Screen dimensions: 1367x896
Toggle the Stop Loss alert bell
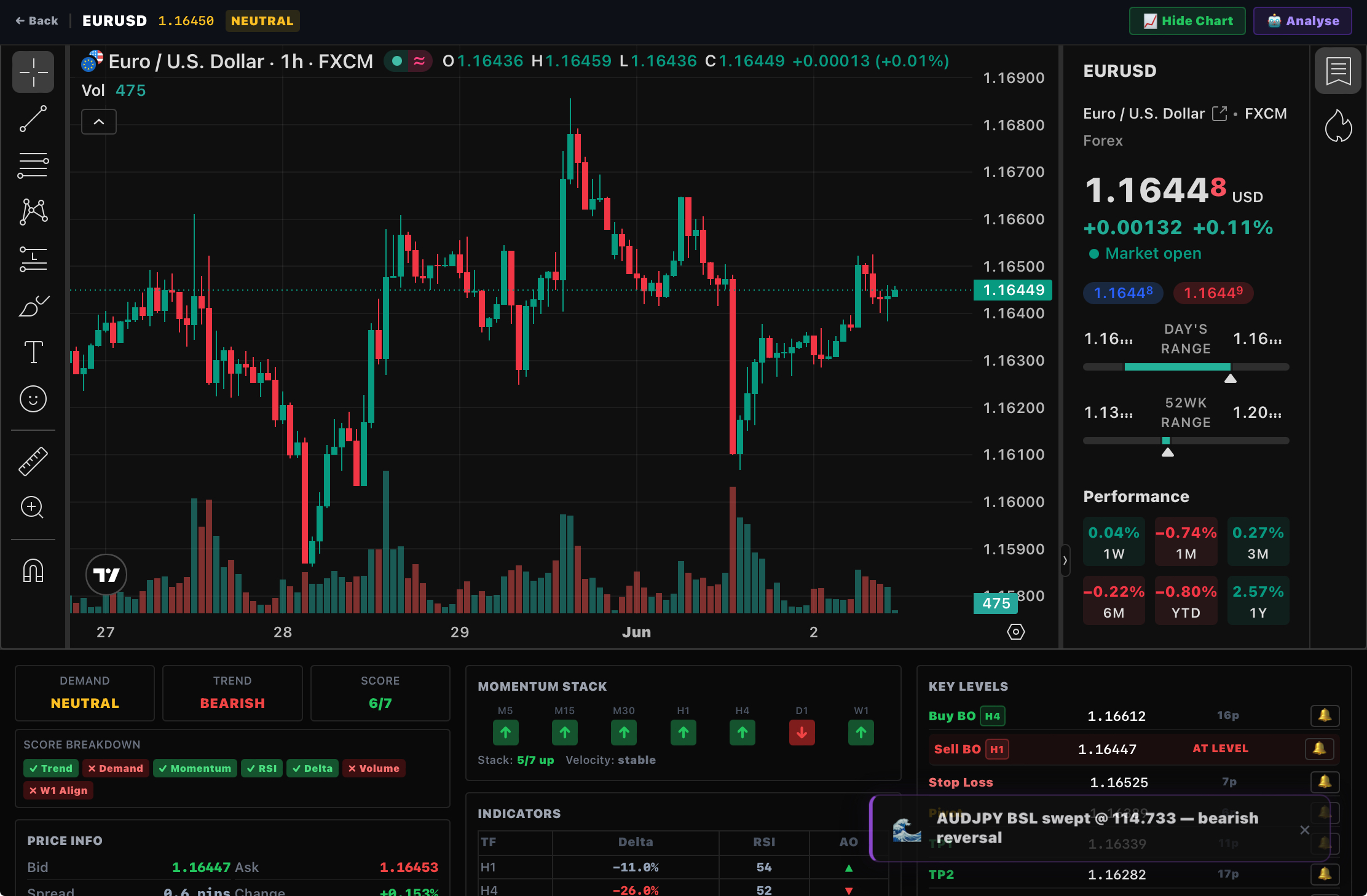pyautogui.click(x=1325, y=782)
